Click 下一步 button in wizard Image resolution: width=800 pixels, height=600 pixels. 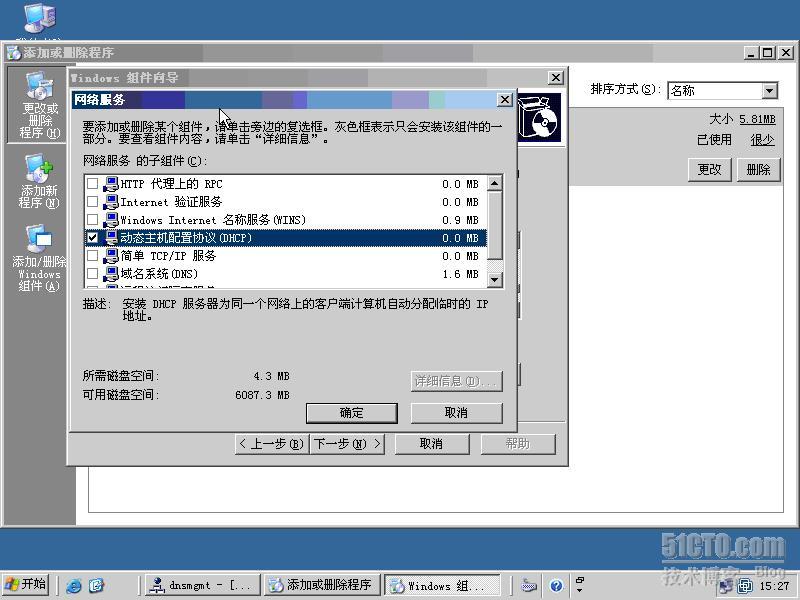[x=347, y=444]
